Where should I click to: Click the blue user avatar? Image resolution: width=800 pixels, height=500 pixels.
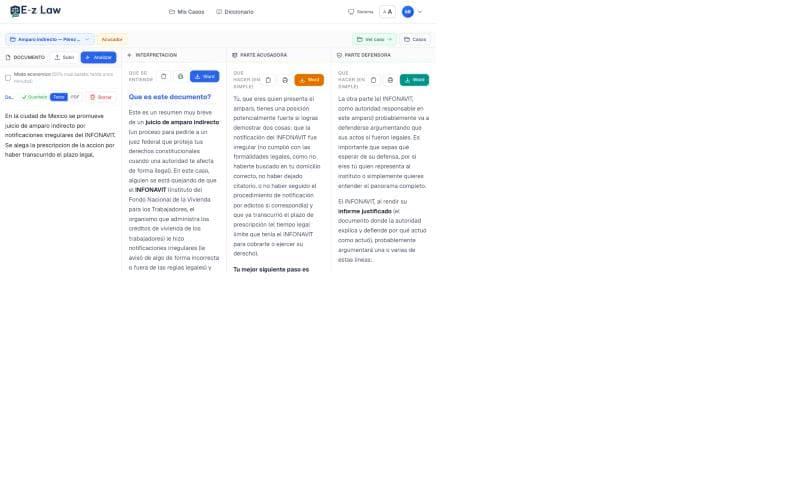pyautogui.click(x=408, y=12)
